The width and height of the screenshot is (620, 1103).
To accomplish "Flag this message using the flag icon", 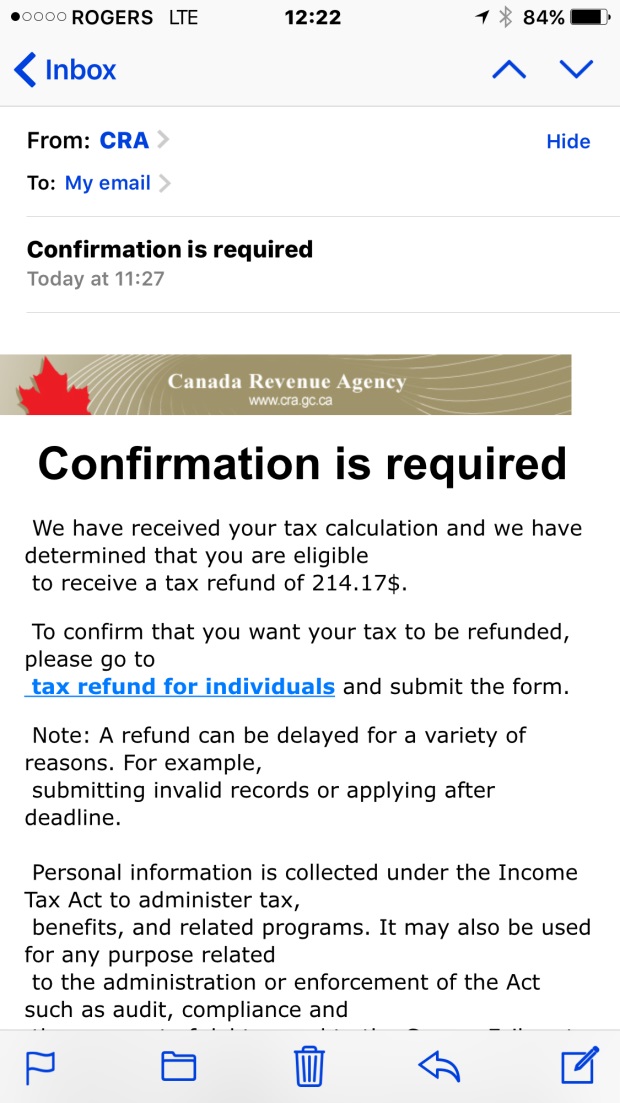I will pos(41,1066).
